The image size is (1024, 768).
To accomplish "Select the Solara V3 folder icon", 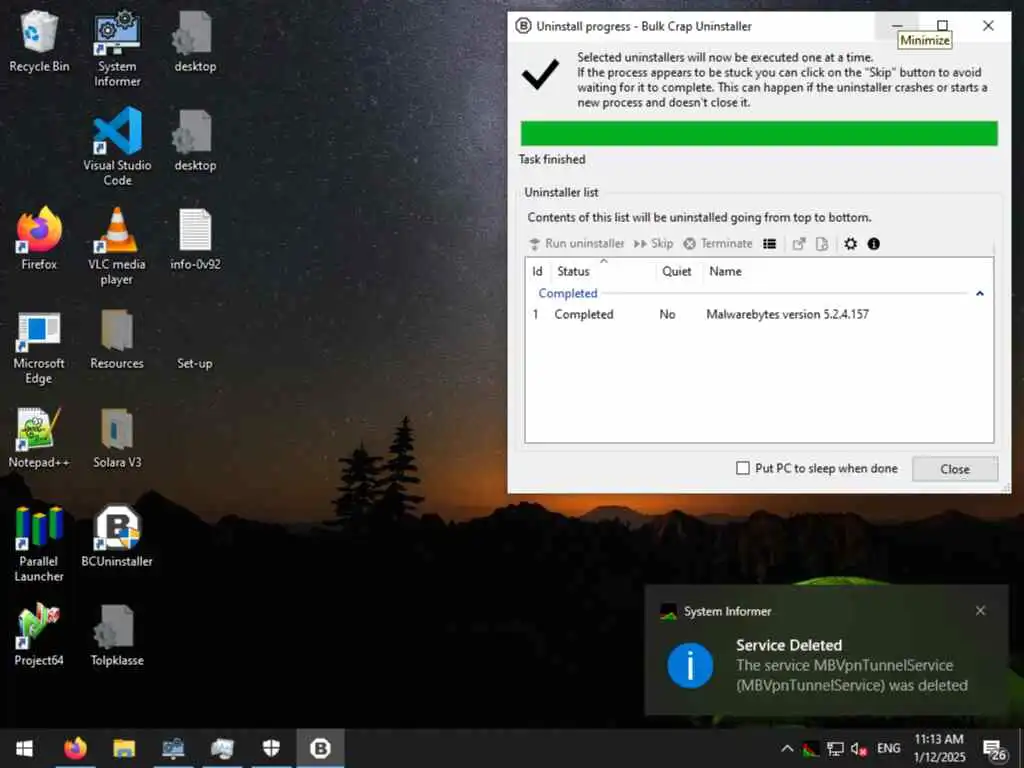I will [117, 437].
